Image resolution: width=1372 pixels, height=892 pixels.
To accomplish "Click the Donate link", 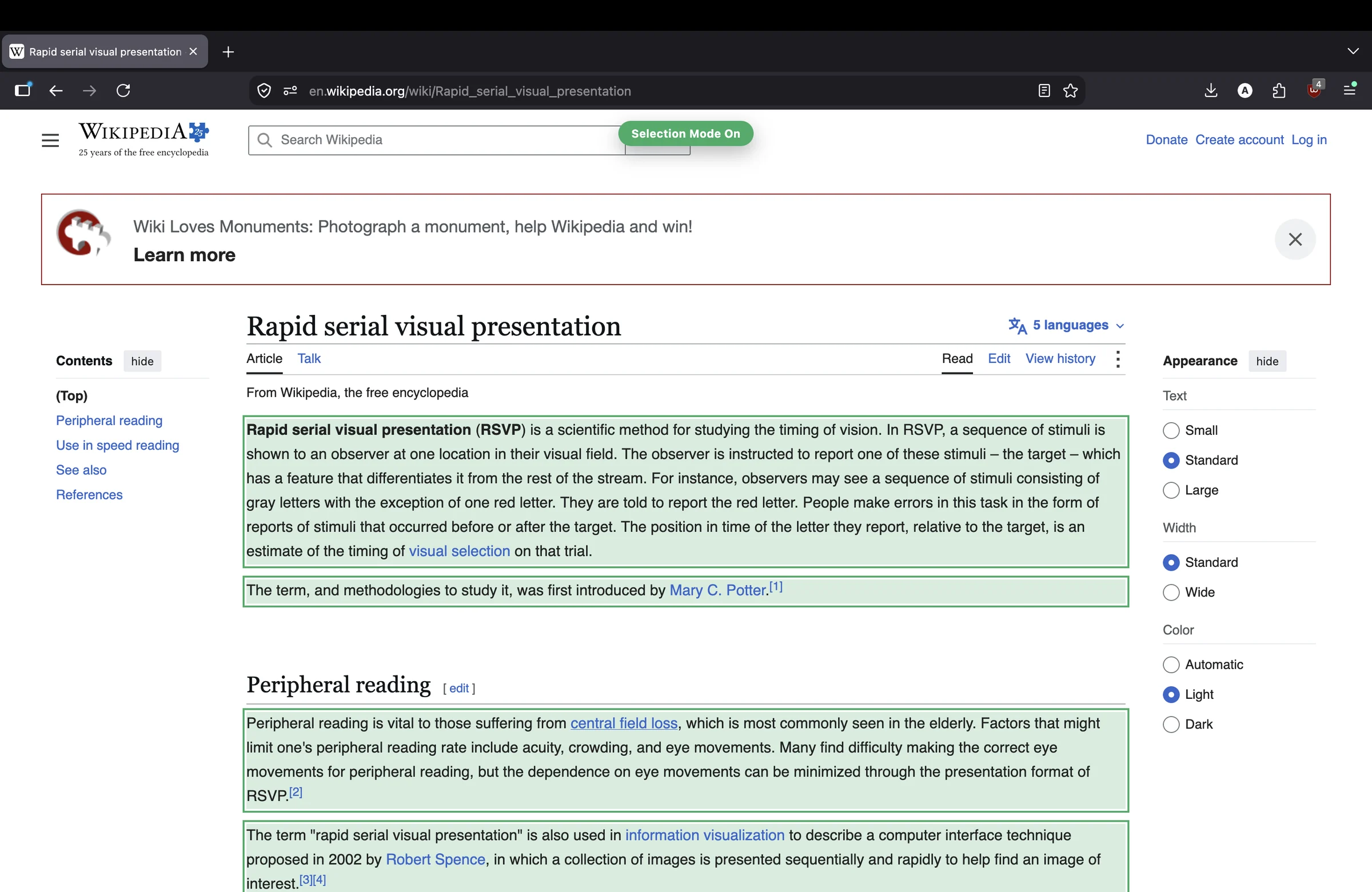I will pyautogui.click(x=1166, y=140).
